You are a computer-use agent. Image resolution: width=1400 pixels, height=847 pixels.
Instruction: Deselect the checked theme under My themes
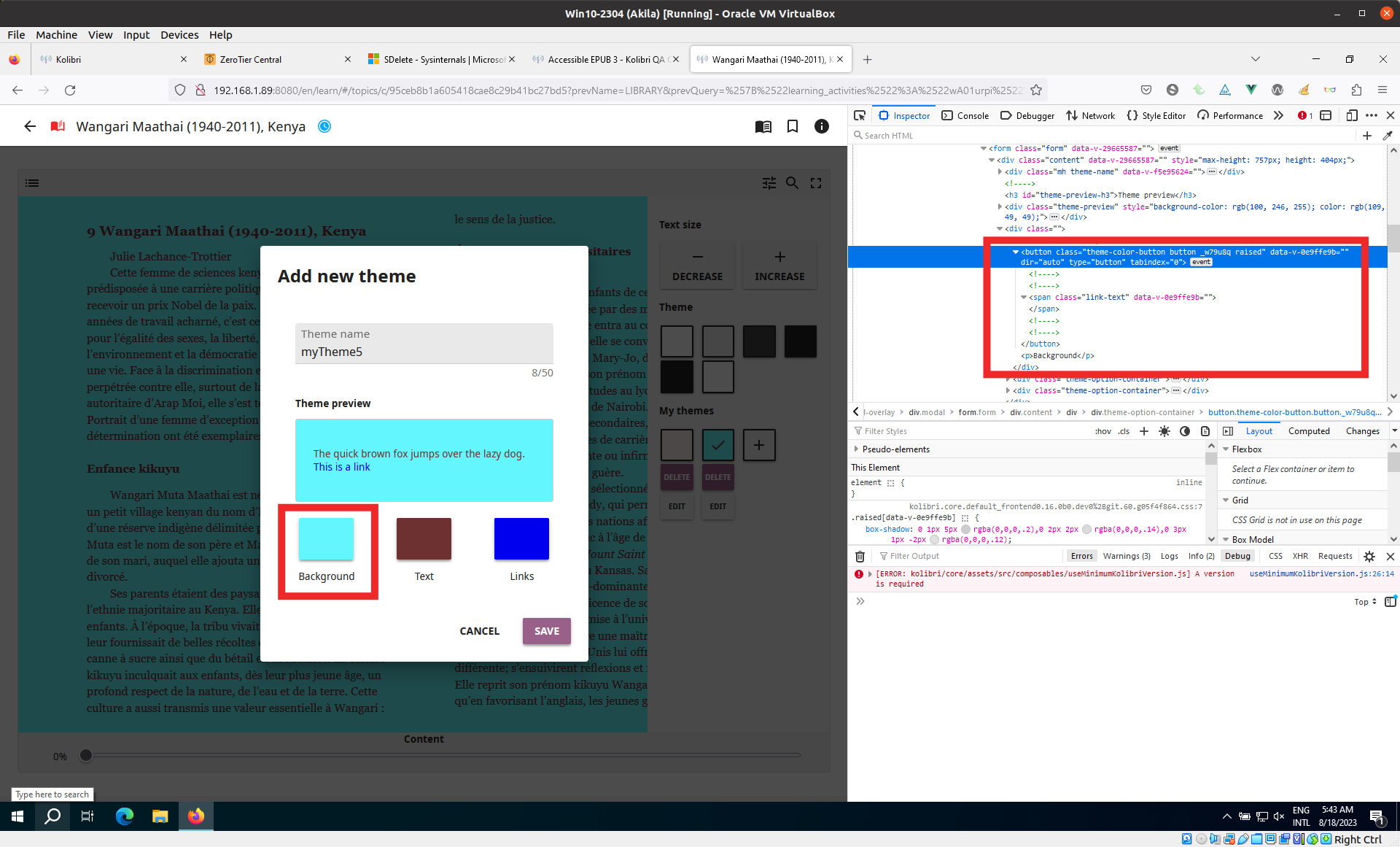click(717, 444)
